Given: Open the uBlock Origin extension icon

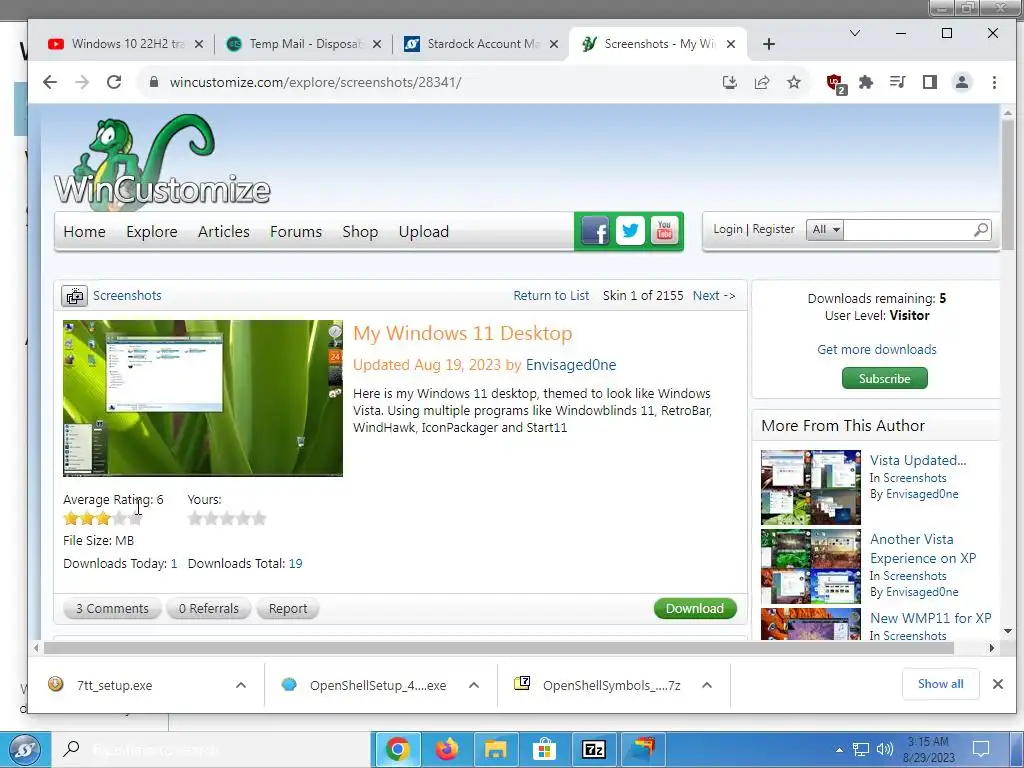Looking at the screenshot, I should (836, 84).
